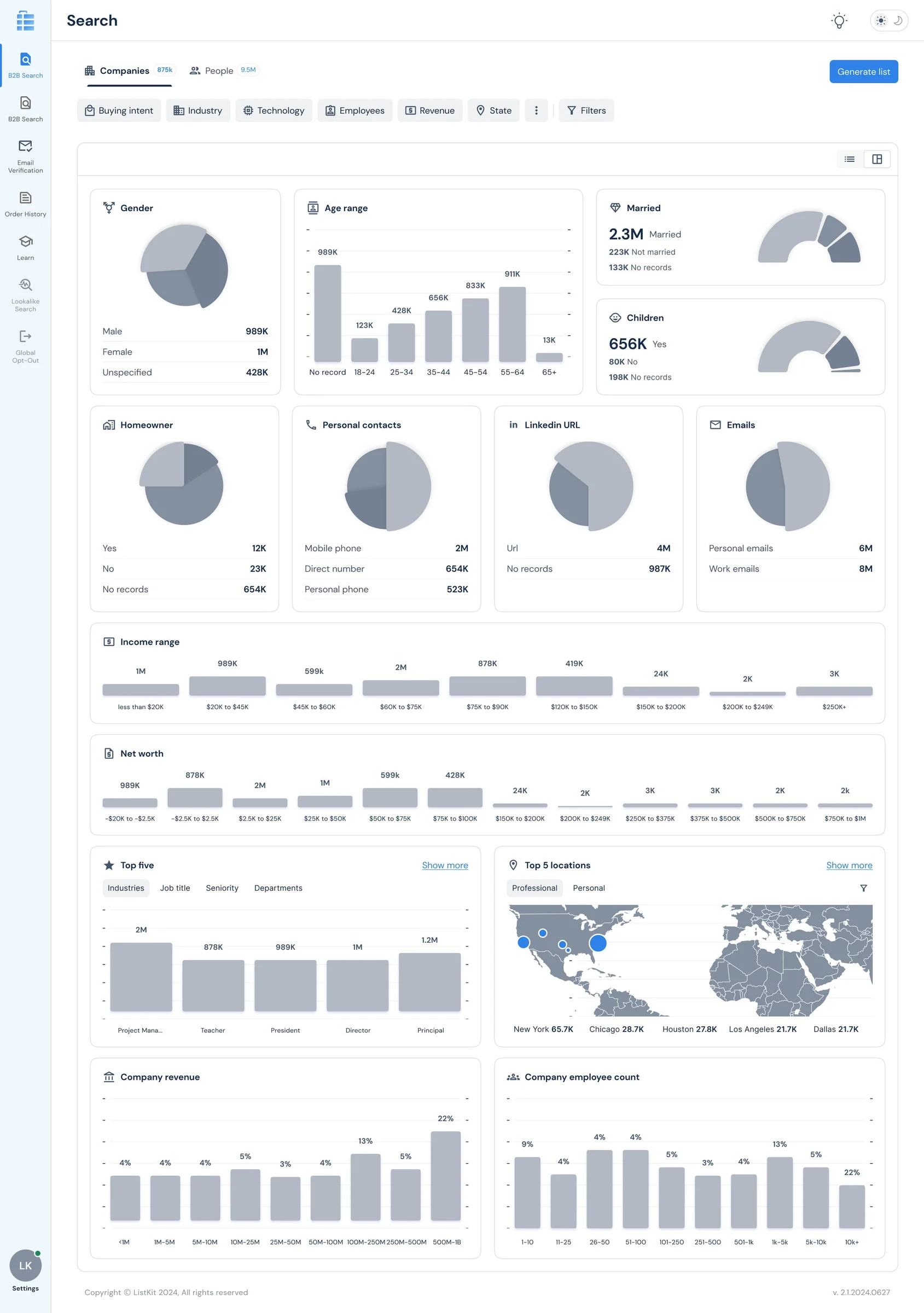Click the Work emails row value
Image resolution: width=924 pixels, height=1313 pixels.
[865, 568]
